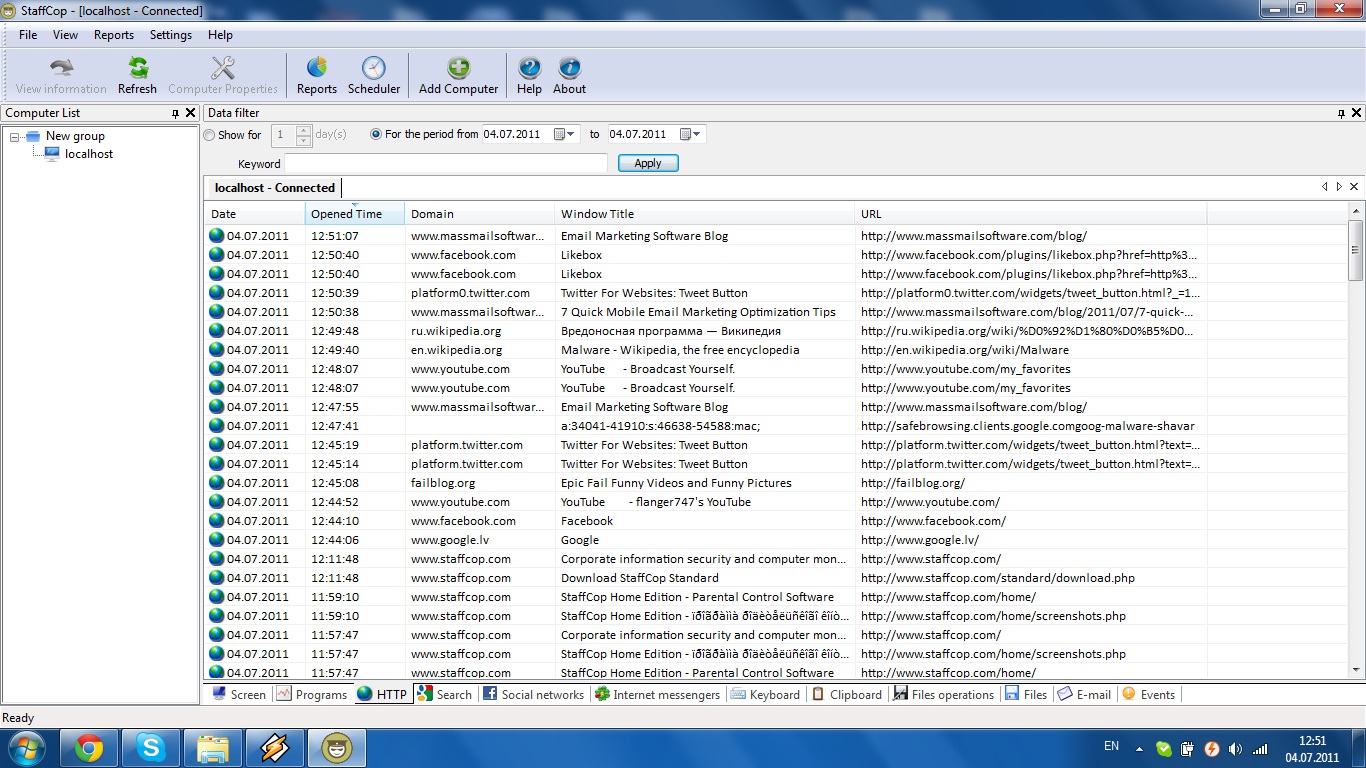Sort by the Opened Time column header
The width and height of the screenshot is (1366, 768).
(x=355, y=214)
